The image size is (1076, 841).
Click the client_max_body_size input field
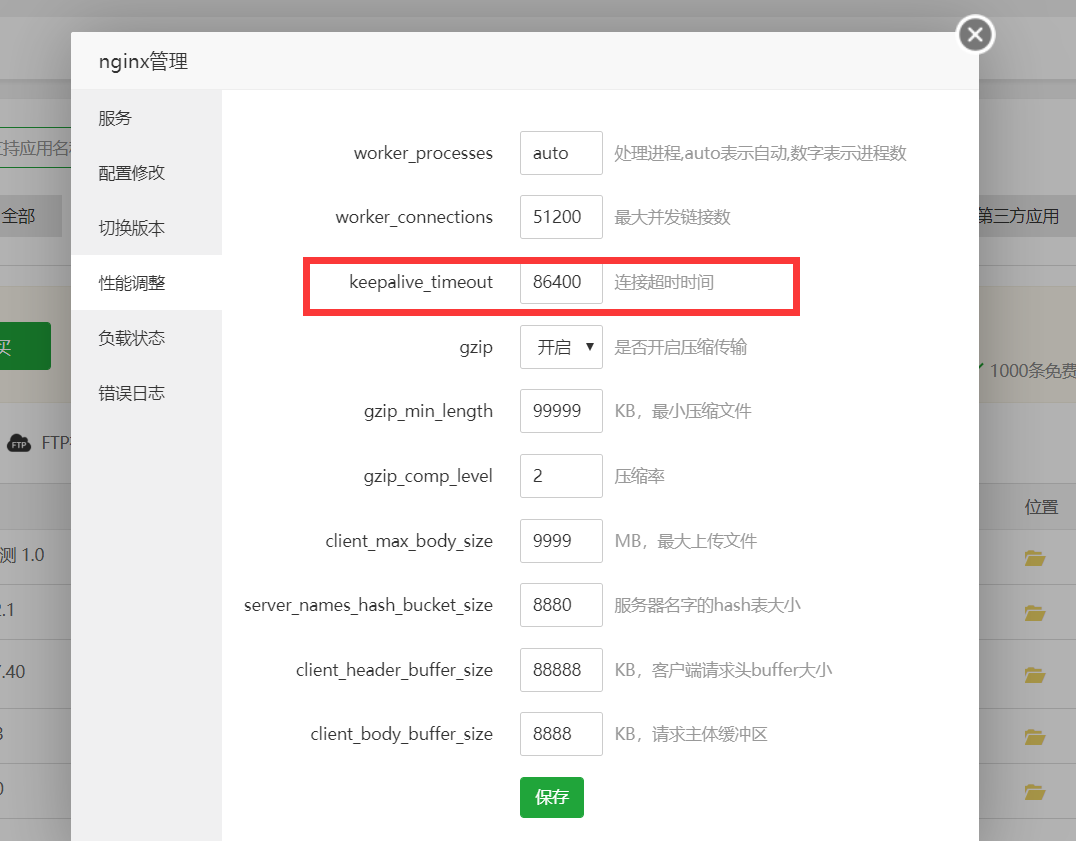pos(561,541)
